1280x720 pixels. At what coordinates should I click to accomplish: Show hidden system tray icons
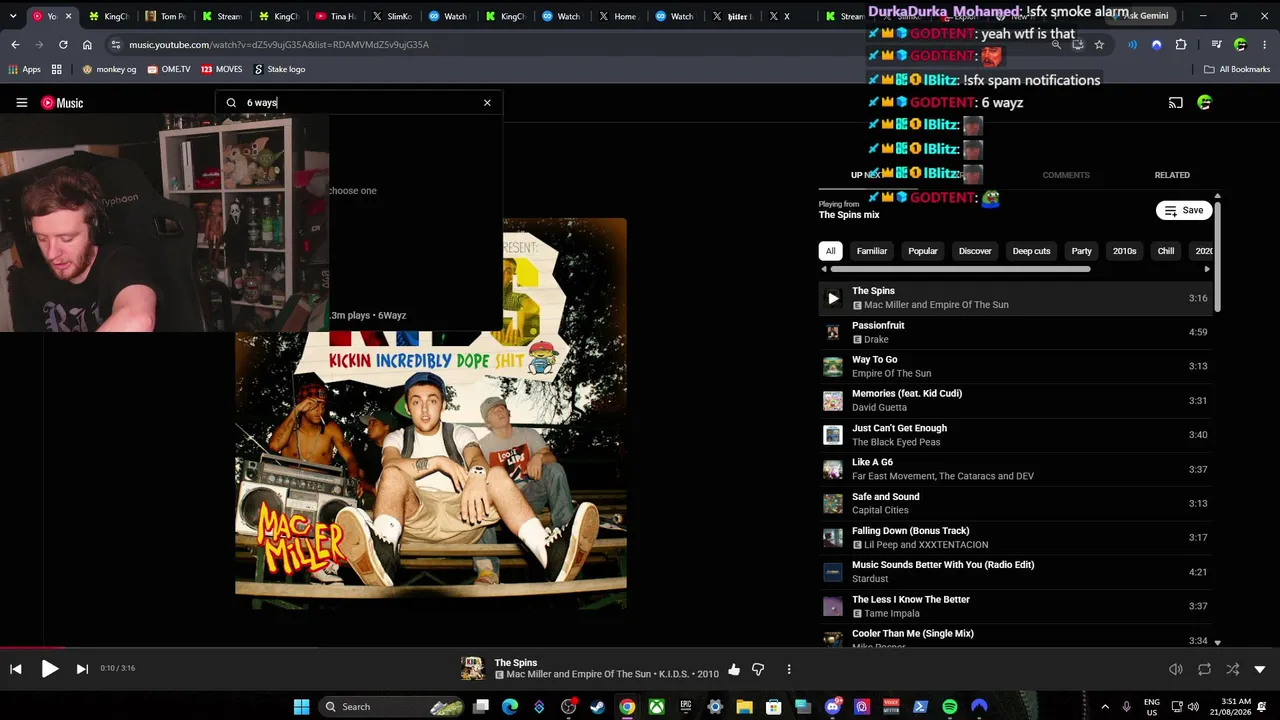click(x=1105, y=707)
